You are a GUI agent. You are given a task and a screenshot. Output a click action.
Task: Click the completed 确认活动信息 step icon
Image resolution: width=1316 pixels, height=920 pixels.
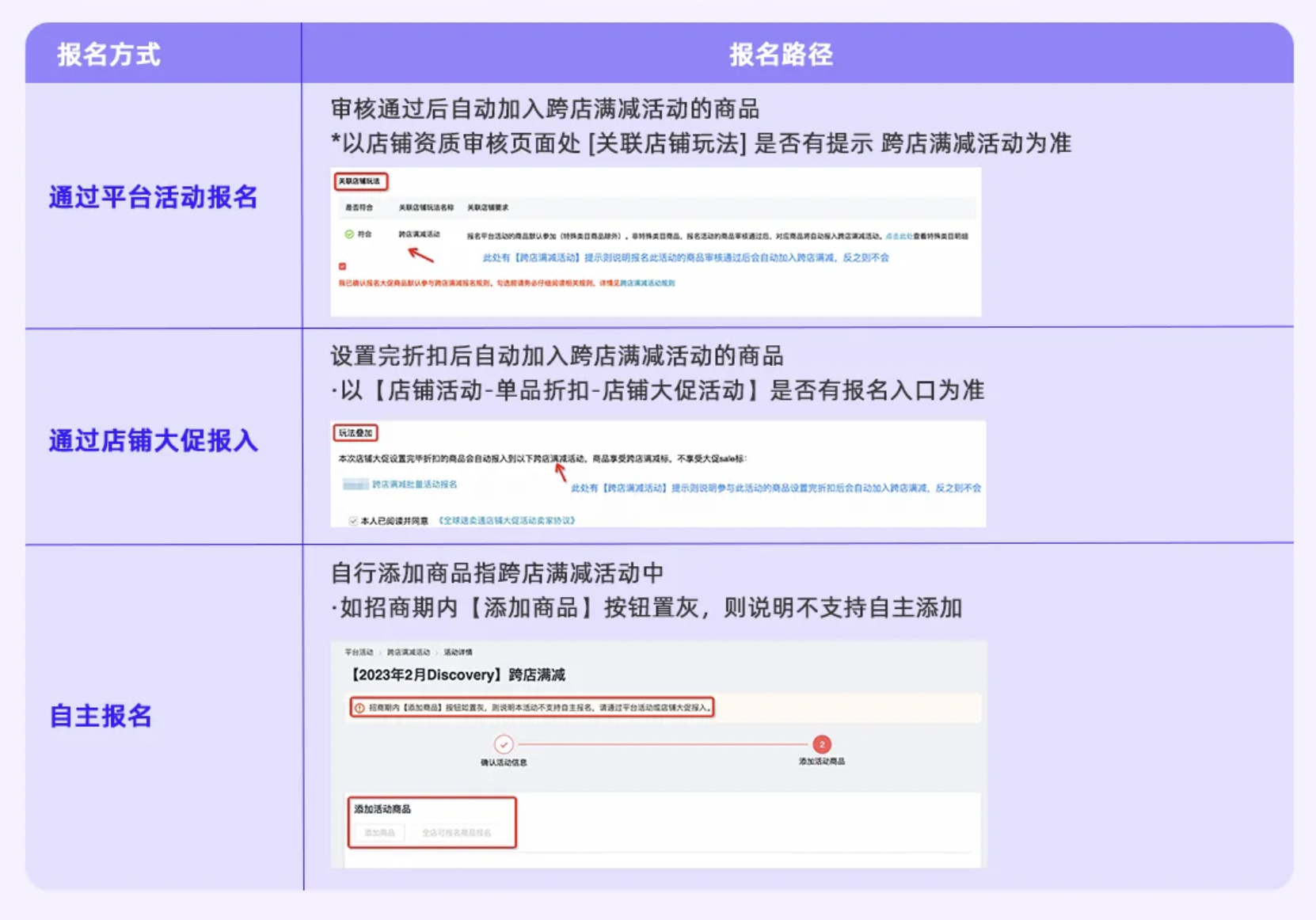point(504,744)
